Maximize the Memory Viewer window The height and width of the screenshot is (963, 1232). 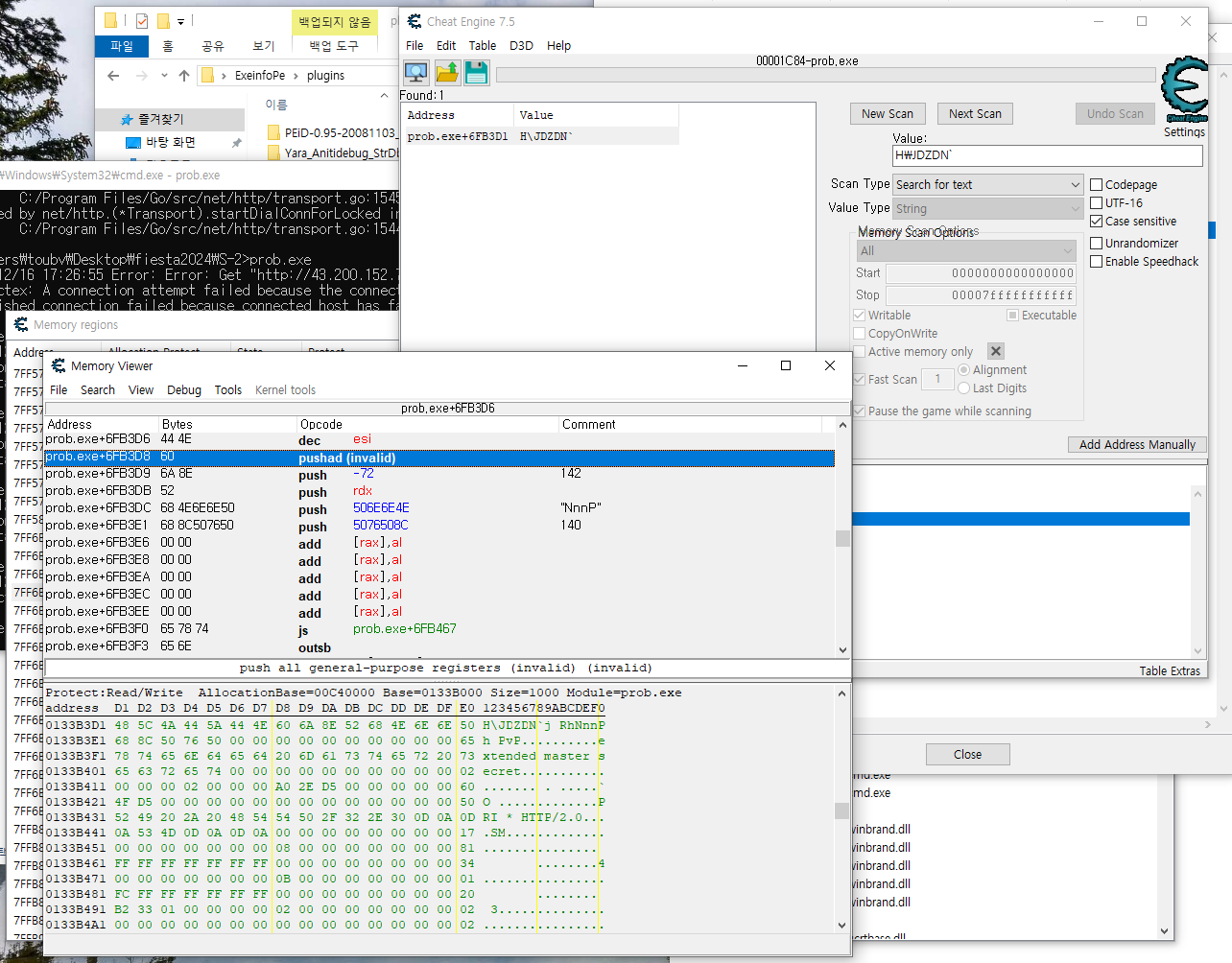click(x=786, y=365)
